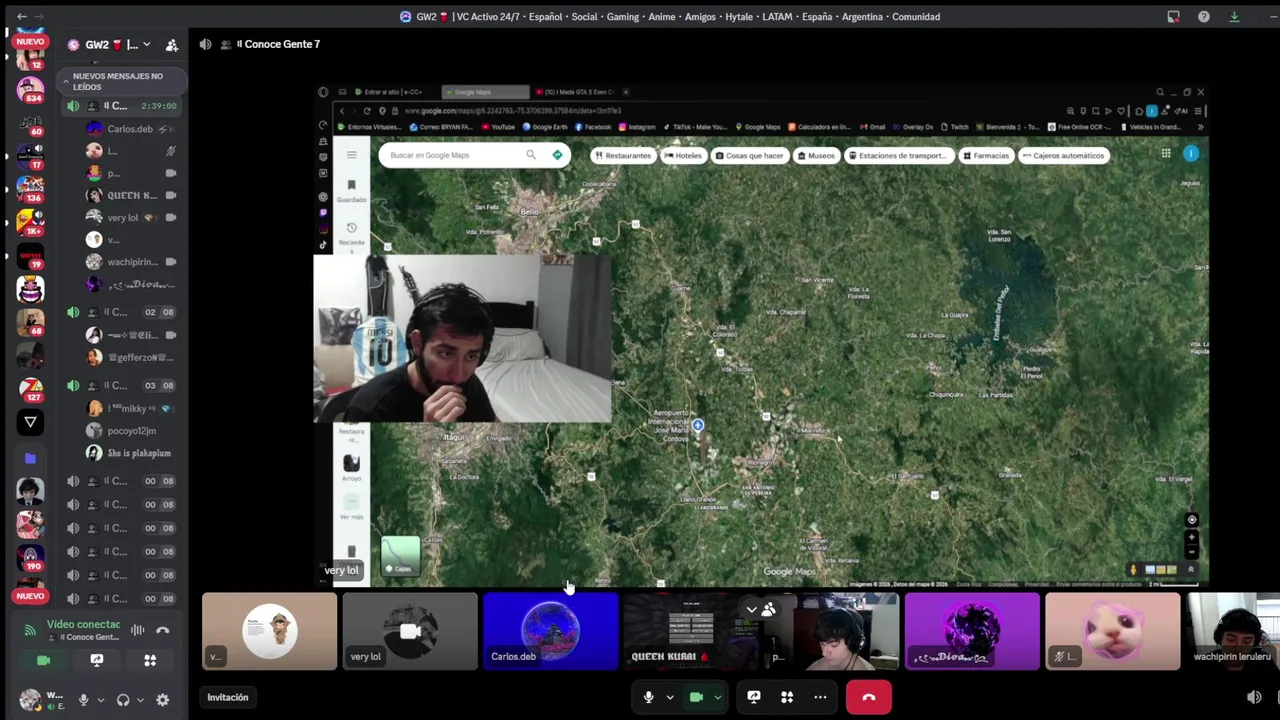The width and height of the screenshot is (1280, 720).
Task: Select the very lol participant tile
Action: click(x=410, y=631)
